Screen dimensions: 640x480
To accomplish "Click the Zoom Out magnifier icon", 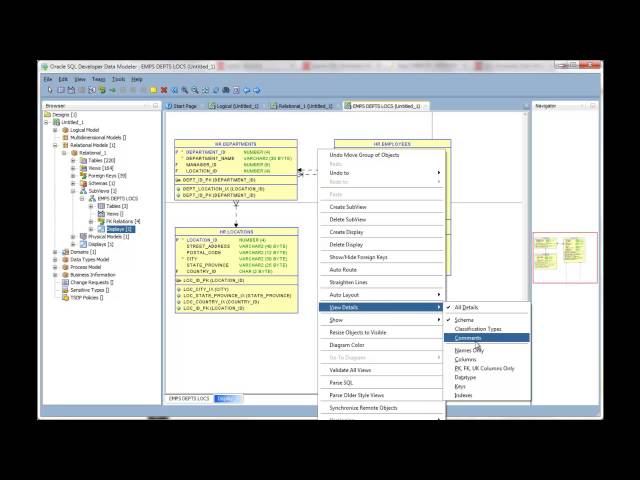I will (195, 90).
